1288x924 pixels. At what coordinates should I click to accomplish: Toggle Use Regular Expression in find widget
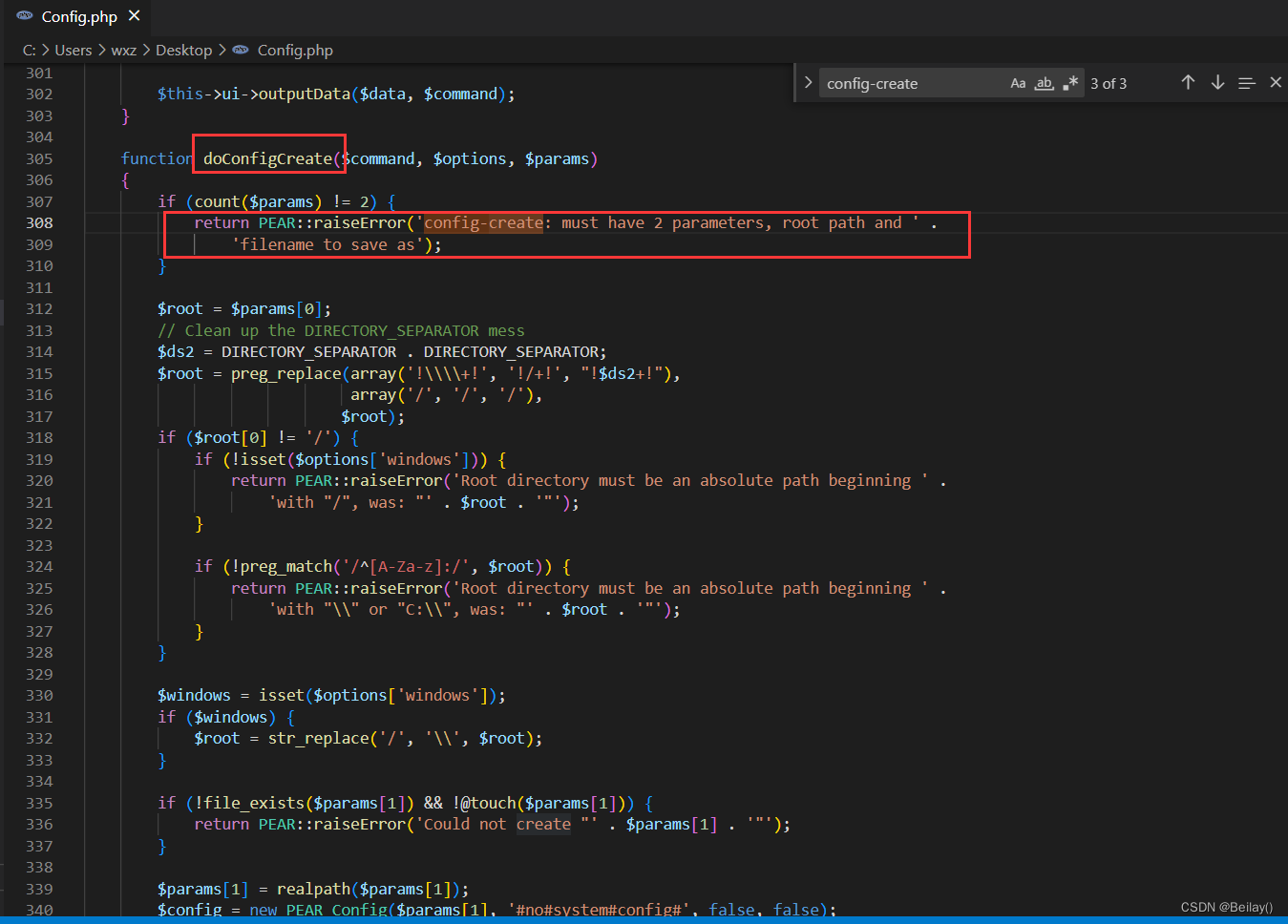(x=1071, y=83)
